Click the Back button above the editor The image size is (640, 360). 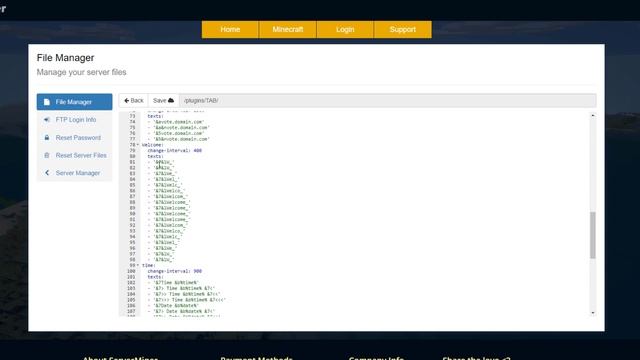tap(134, 100)
